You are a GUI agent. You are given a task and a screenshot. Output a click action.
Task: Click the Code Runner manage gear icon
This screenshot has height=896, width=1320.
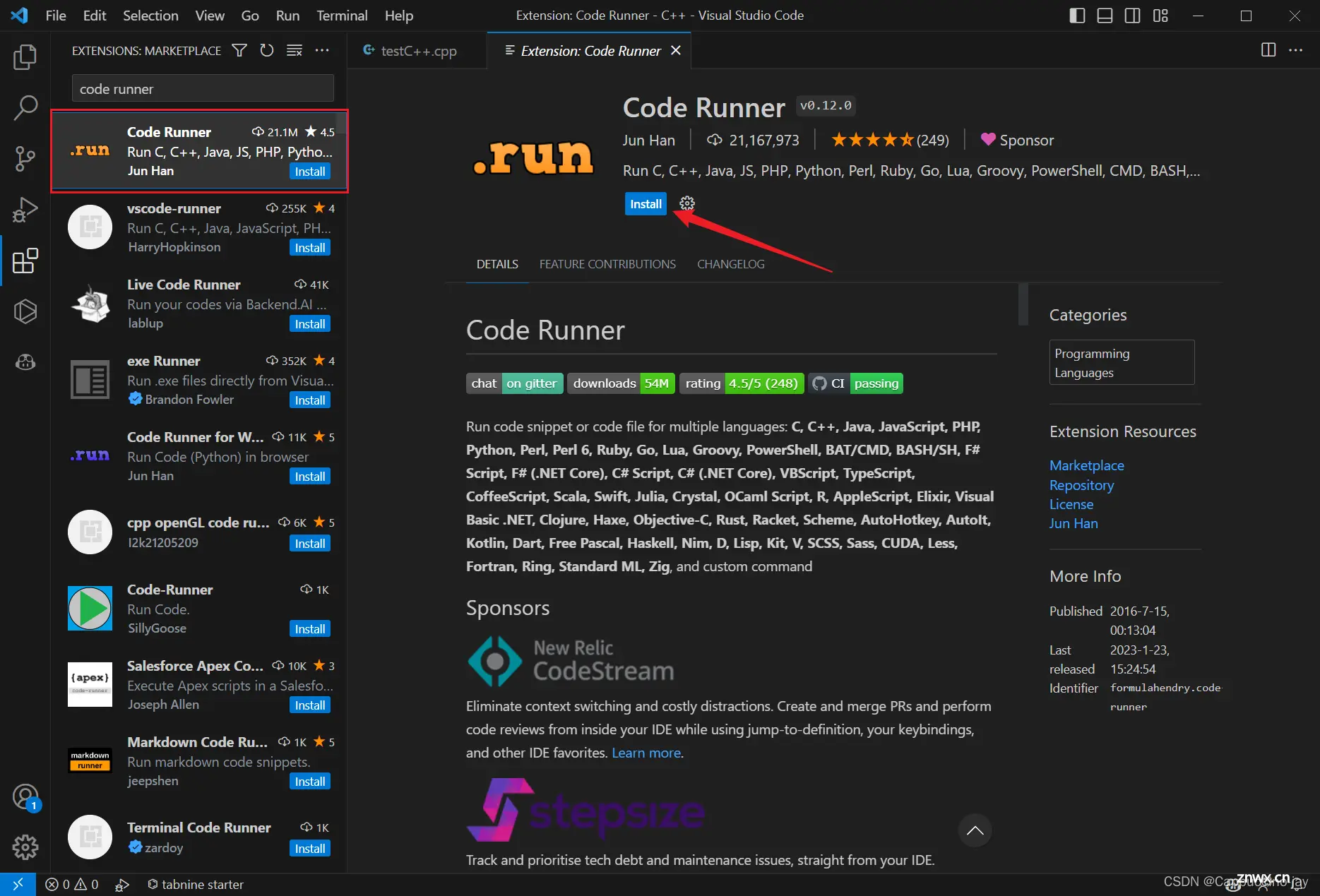pyautogui.click(x=686, y=204)
